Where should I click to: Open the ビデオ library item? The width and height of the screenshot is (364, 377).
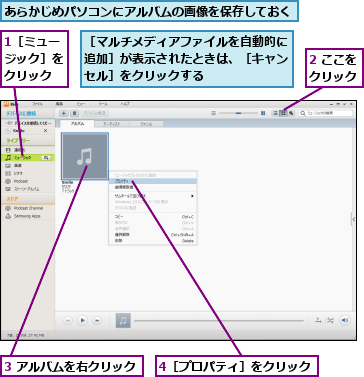28,173
